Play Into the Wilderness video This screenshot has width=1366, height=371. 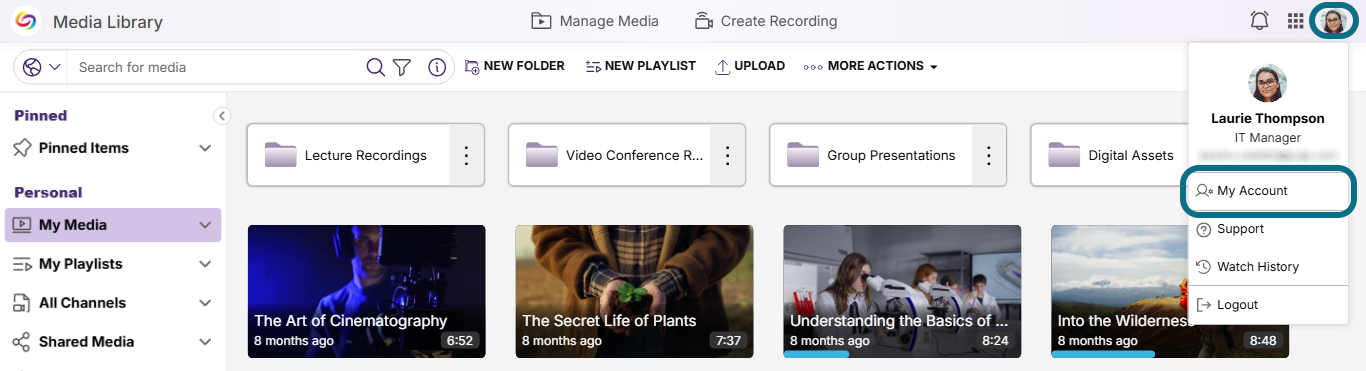[x=1119, y=291]
